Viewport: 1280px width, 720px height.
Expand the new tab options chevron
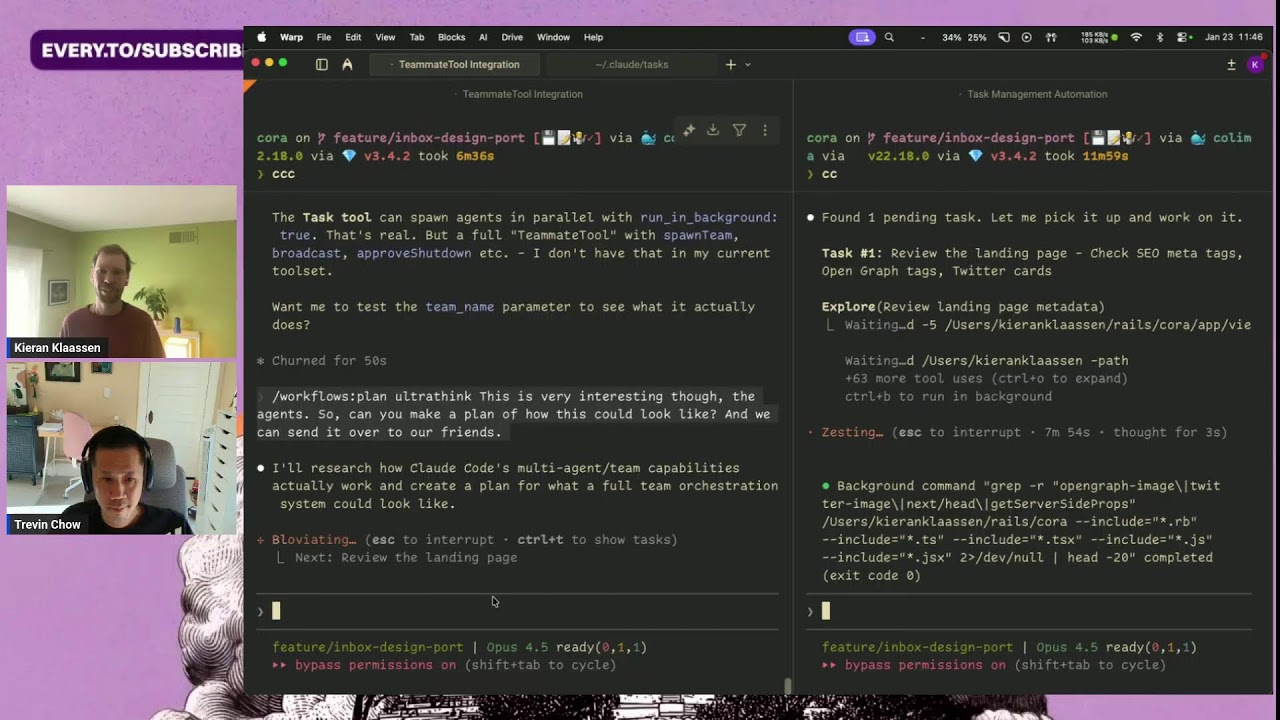[747, 64]
